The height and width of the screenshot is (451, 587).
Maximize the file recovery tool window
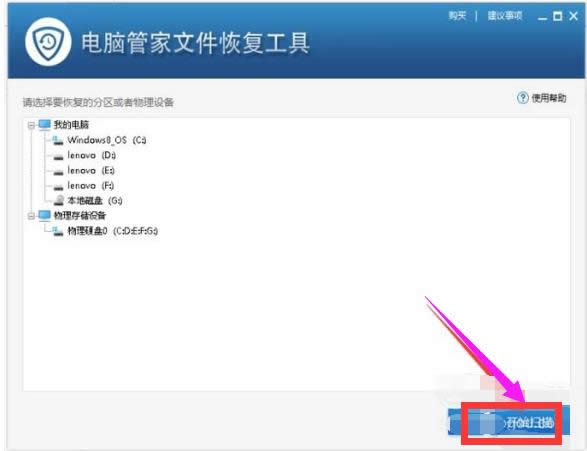click(x=557, y=16)
